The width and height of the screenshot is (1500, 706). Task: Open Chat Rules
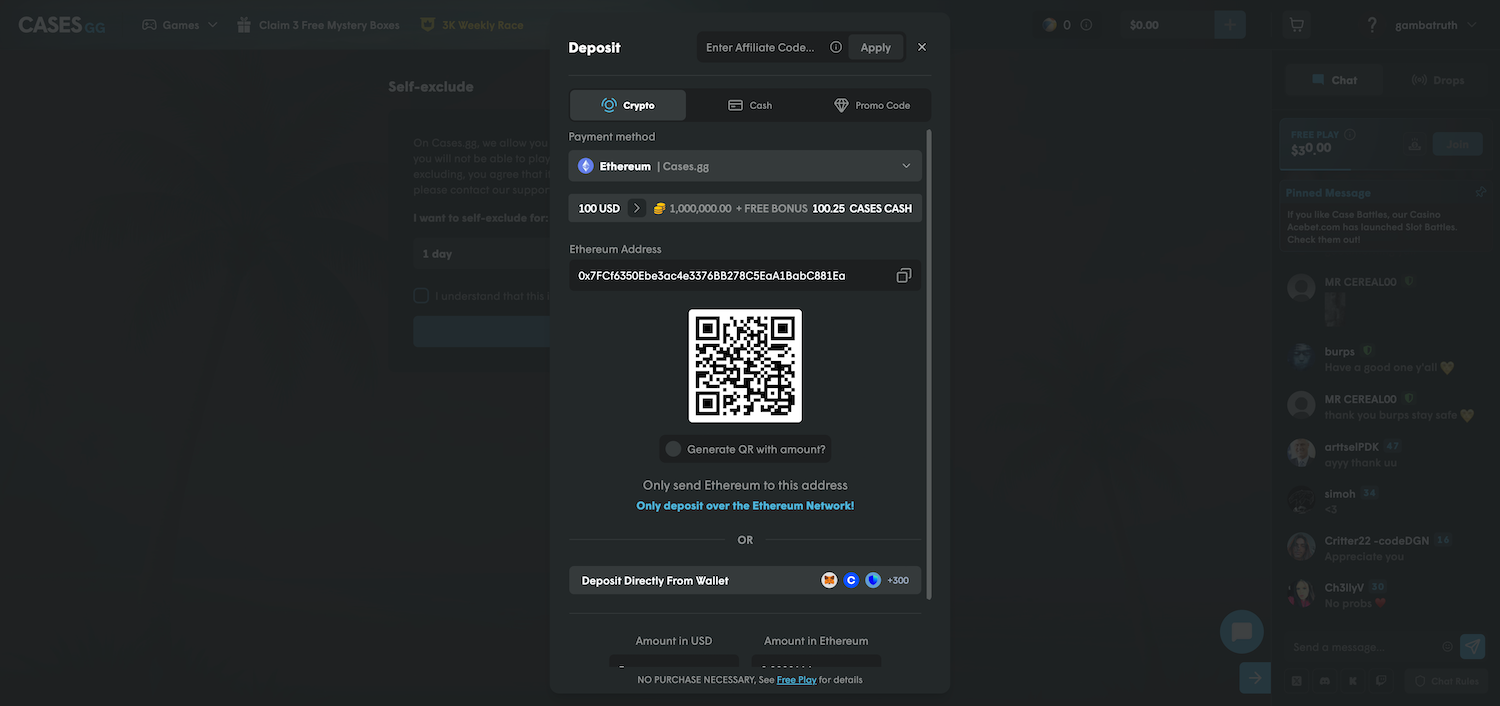[1446, 681]
